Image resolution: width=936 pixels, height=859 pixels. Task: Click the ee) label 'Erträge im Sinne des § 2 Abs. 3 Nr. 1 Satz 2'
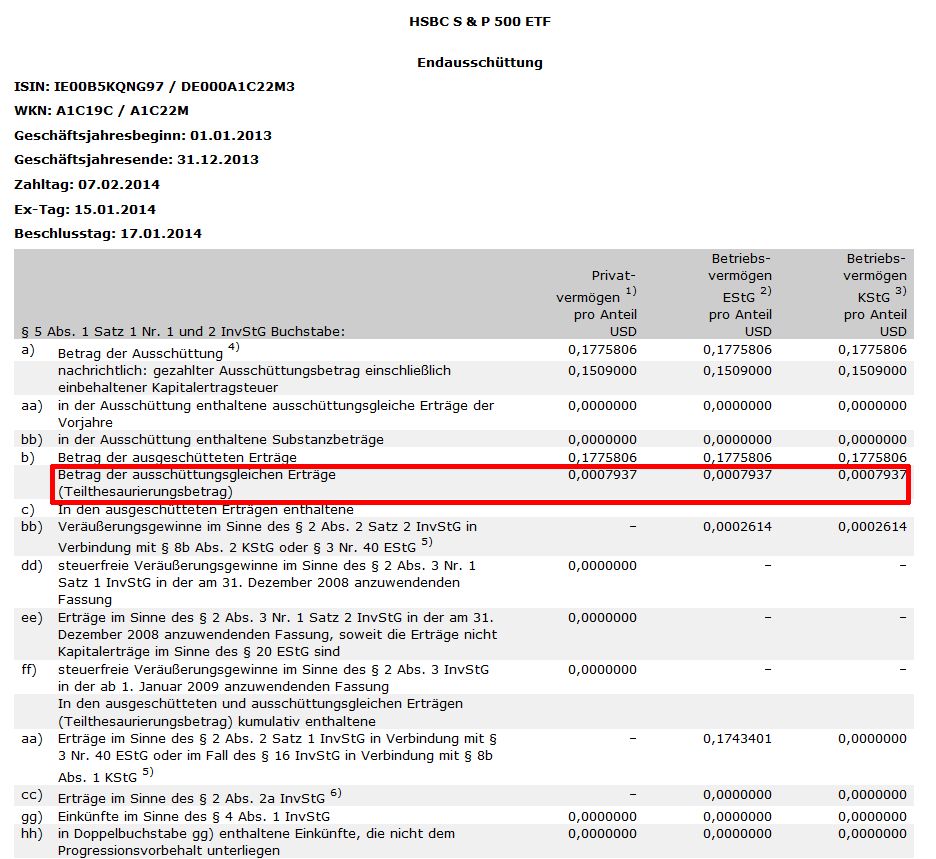pos(278,635)
